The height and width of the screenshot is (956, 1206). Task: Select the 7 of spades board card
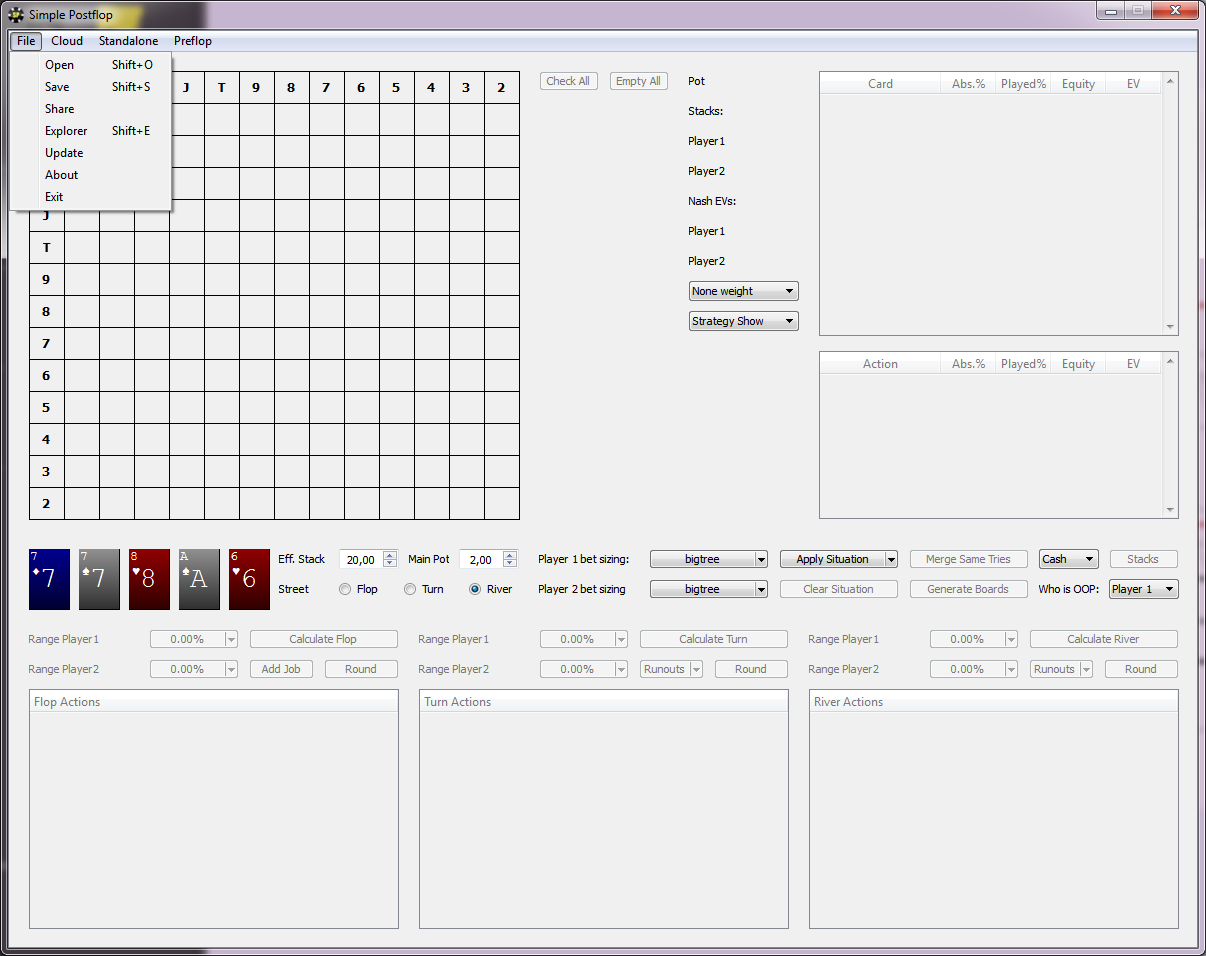click(99, 579)
